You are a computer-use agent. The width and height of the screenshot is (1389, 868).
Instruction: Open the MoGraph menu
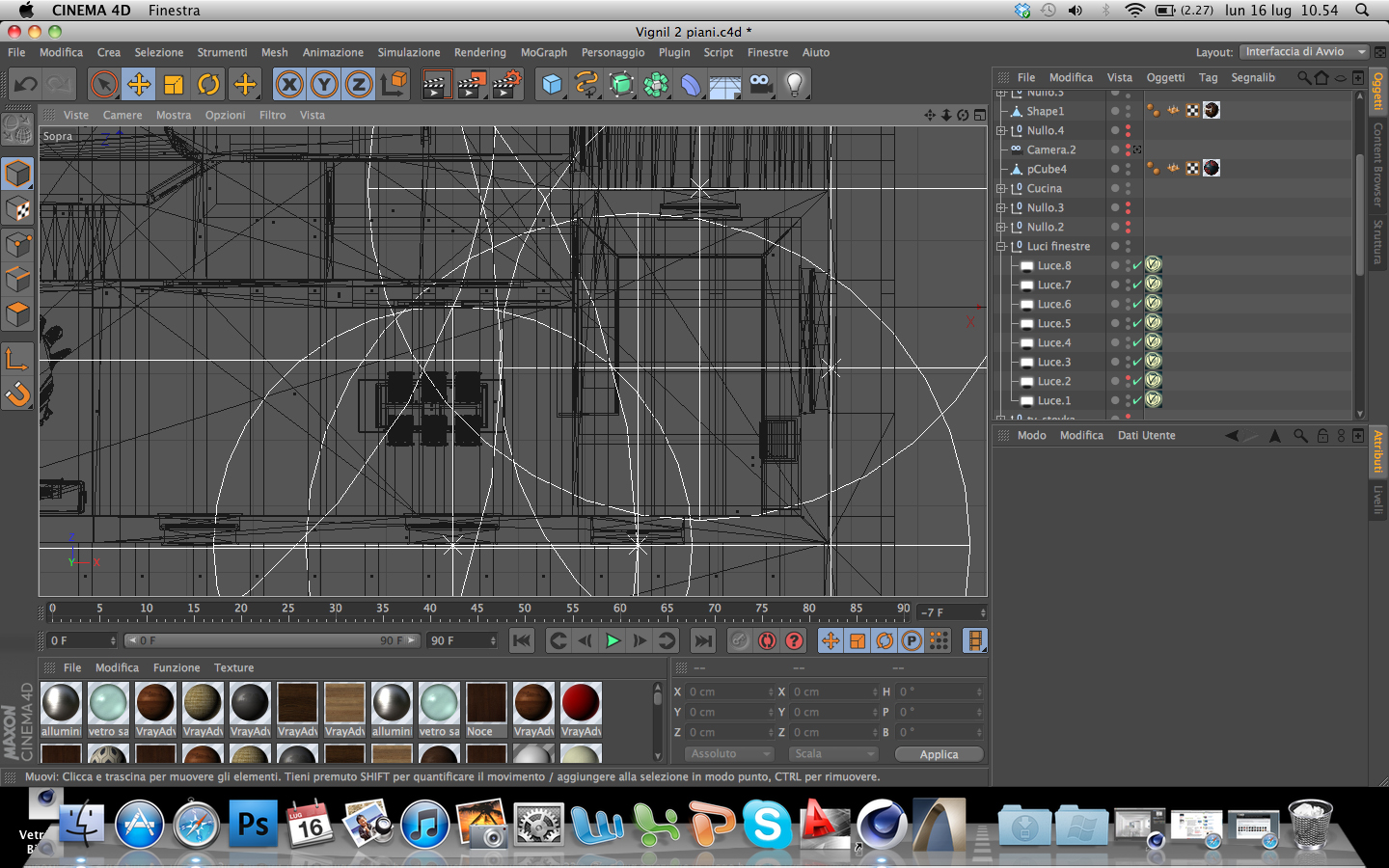pyautogui.click(x=543, y=52)
